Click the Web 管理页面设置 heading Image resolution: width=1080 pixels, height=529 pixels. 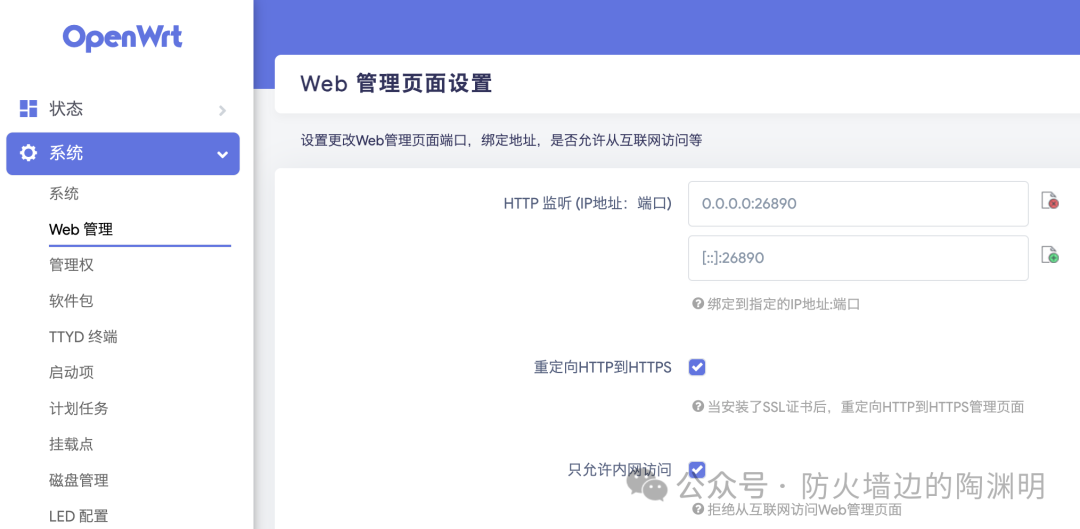(396, 84)
